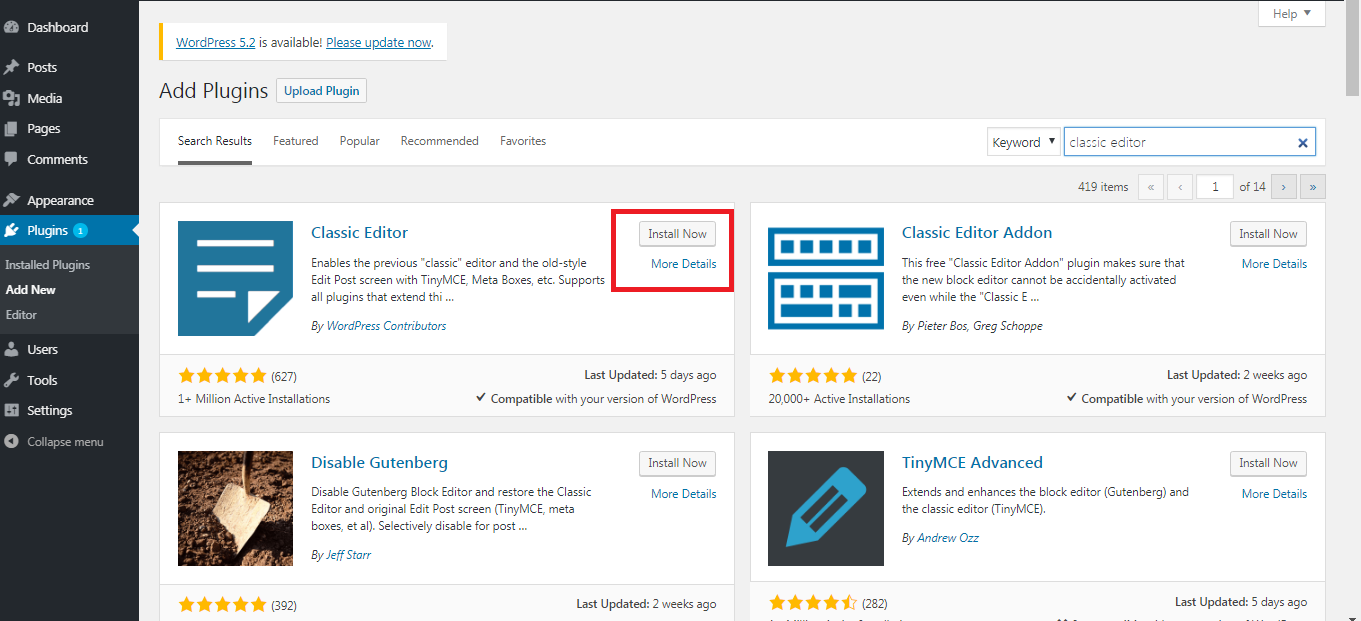Click the Pieter Bos author link
Screen dimensions: 1361x621
point(944,326)
